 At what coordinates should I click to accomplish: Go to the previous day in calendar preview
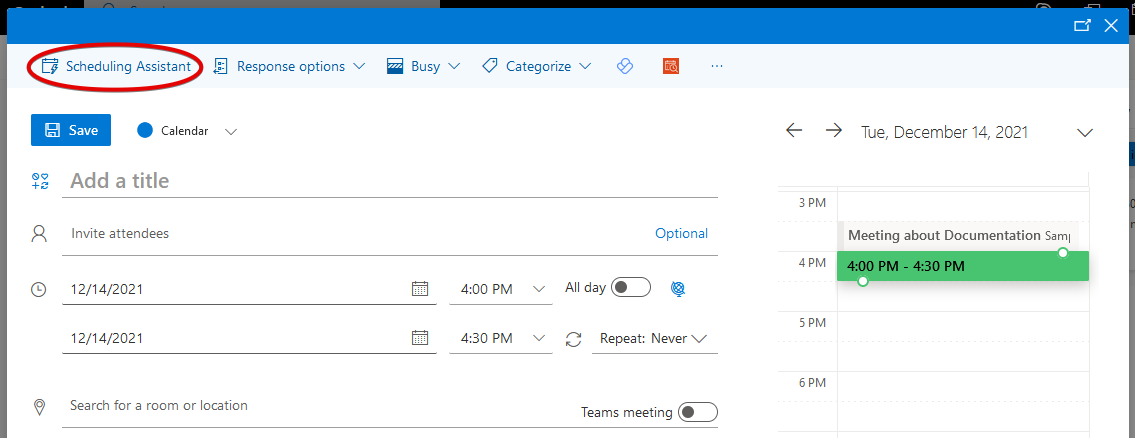click(x=794, y=131)
